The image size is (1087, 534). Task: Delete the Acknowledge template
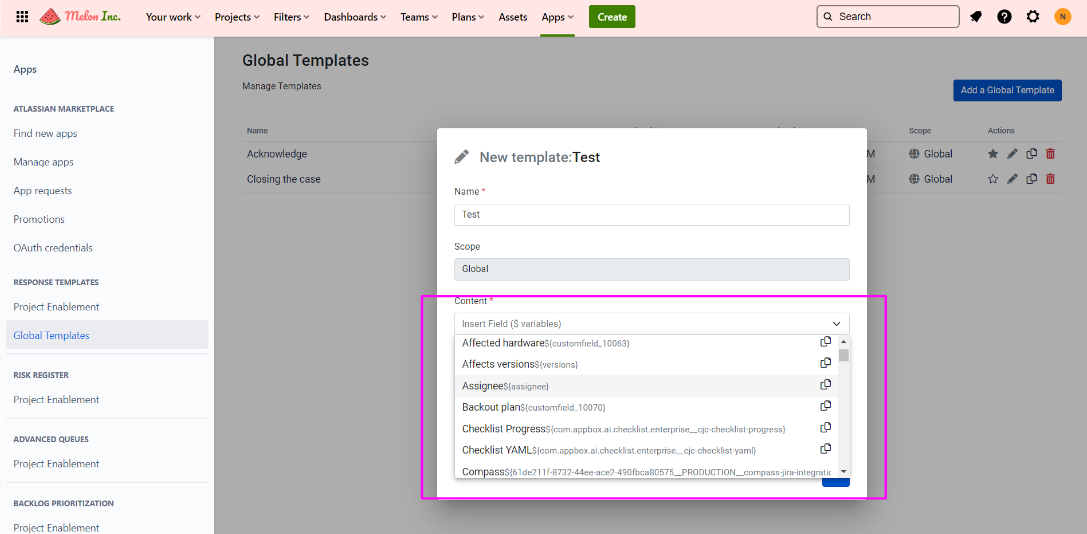point(1050,154)
